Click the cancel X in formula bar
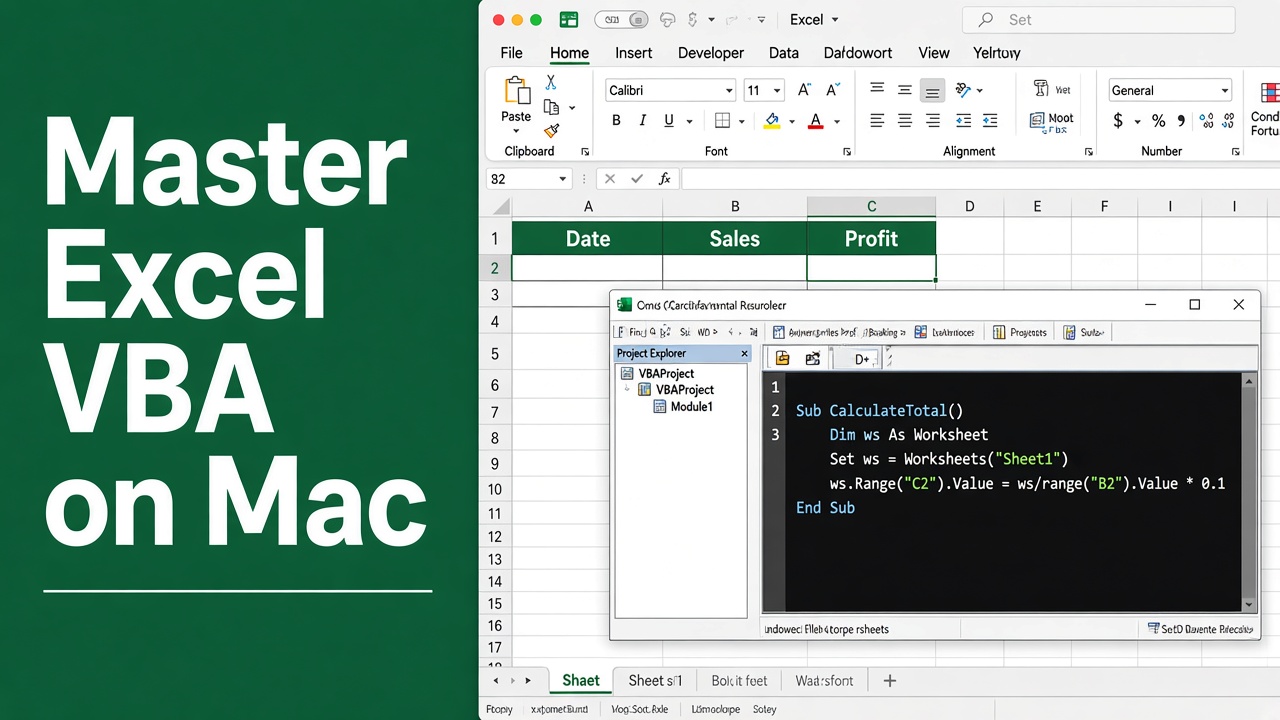The height and width of the screenshot is (720, 1280). [x=611, y=179]
